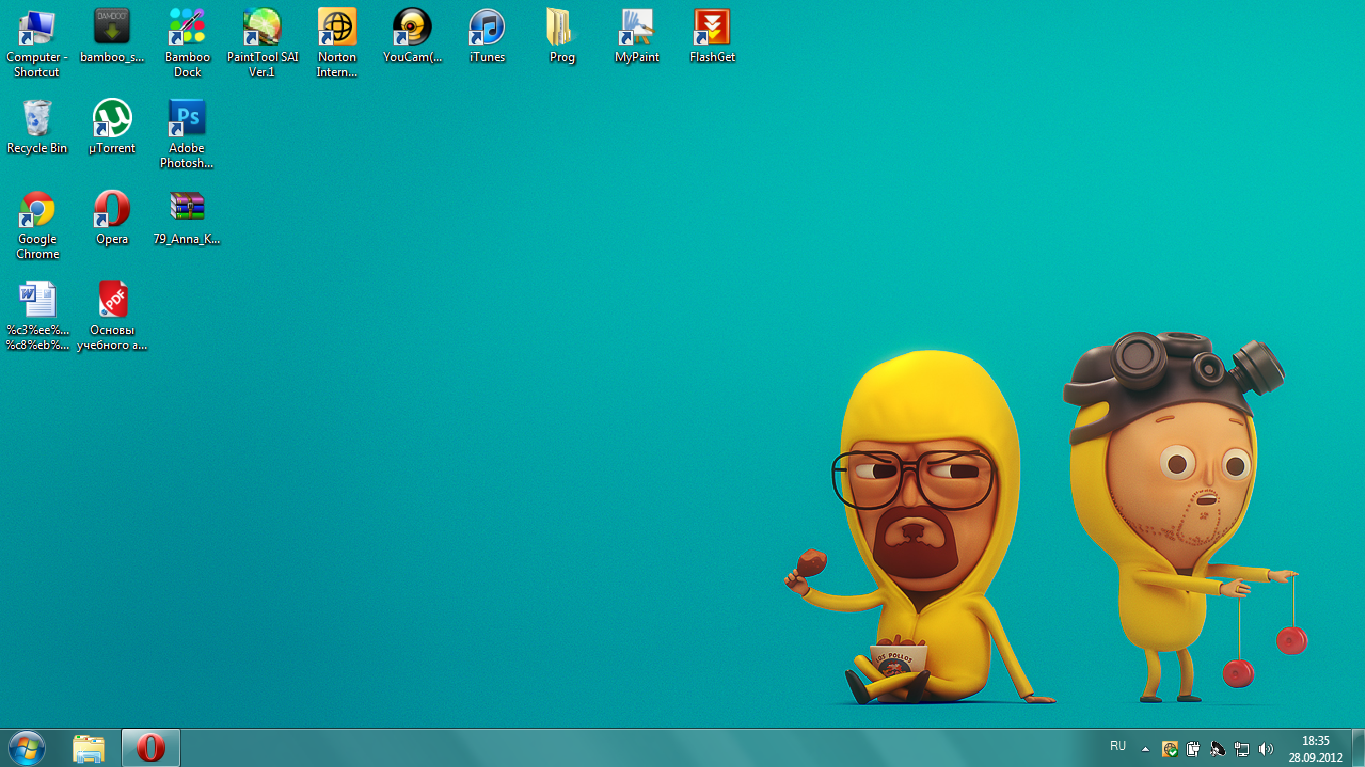The image size is (1365, 767).
Task: Select the PaintTool SAI Ver.1 shortcut
Action: (262, 43)
